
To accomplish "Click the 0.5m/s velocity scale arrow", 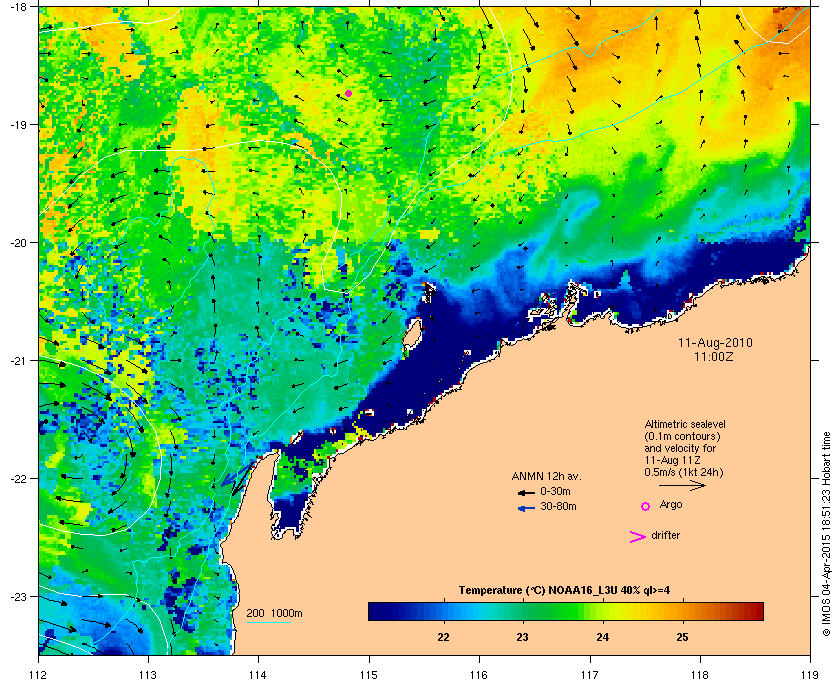I will pos(682,486).
